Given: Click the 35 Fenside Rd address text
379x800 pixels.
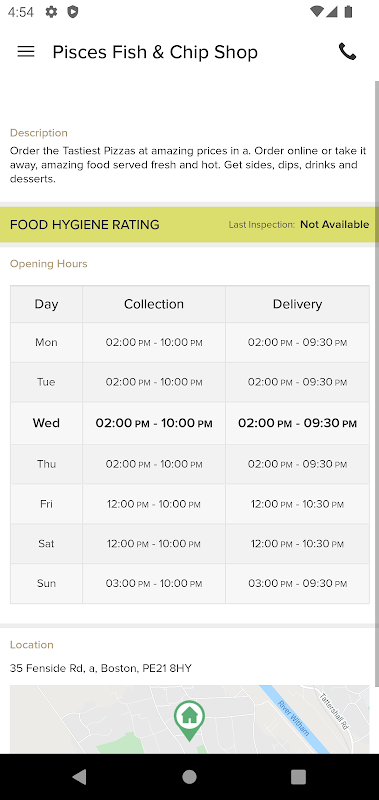Looking at the screenshot, I should pyautogui.click(x=100, y=668).
